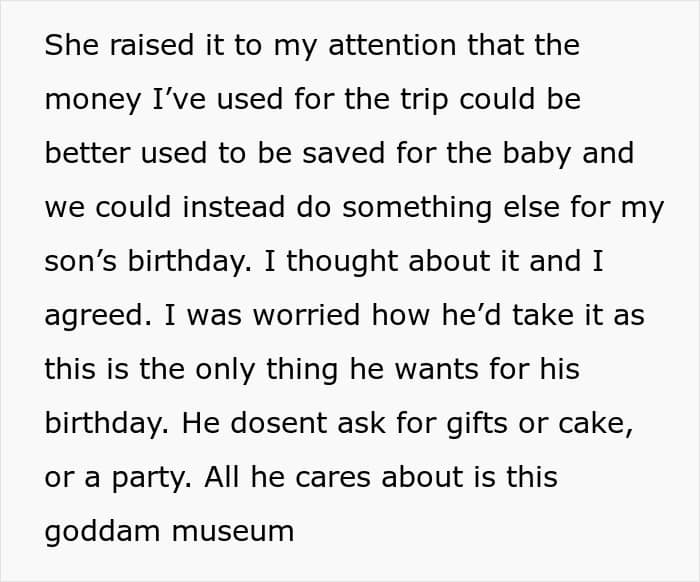
Task: Click the word "She" at paragraph start
Action: [x=71, y=45]
